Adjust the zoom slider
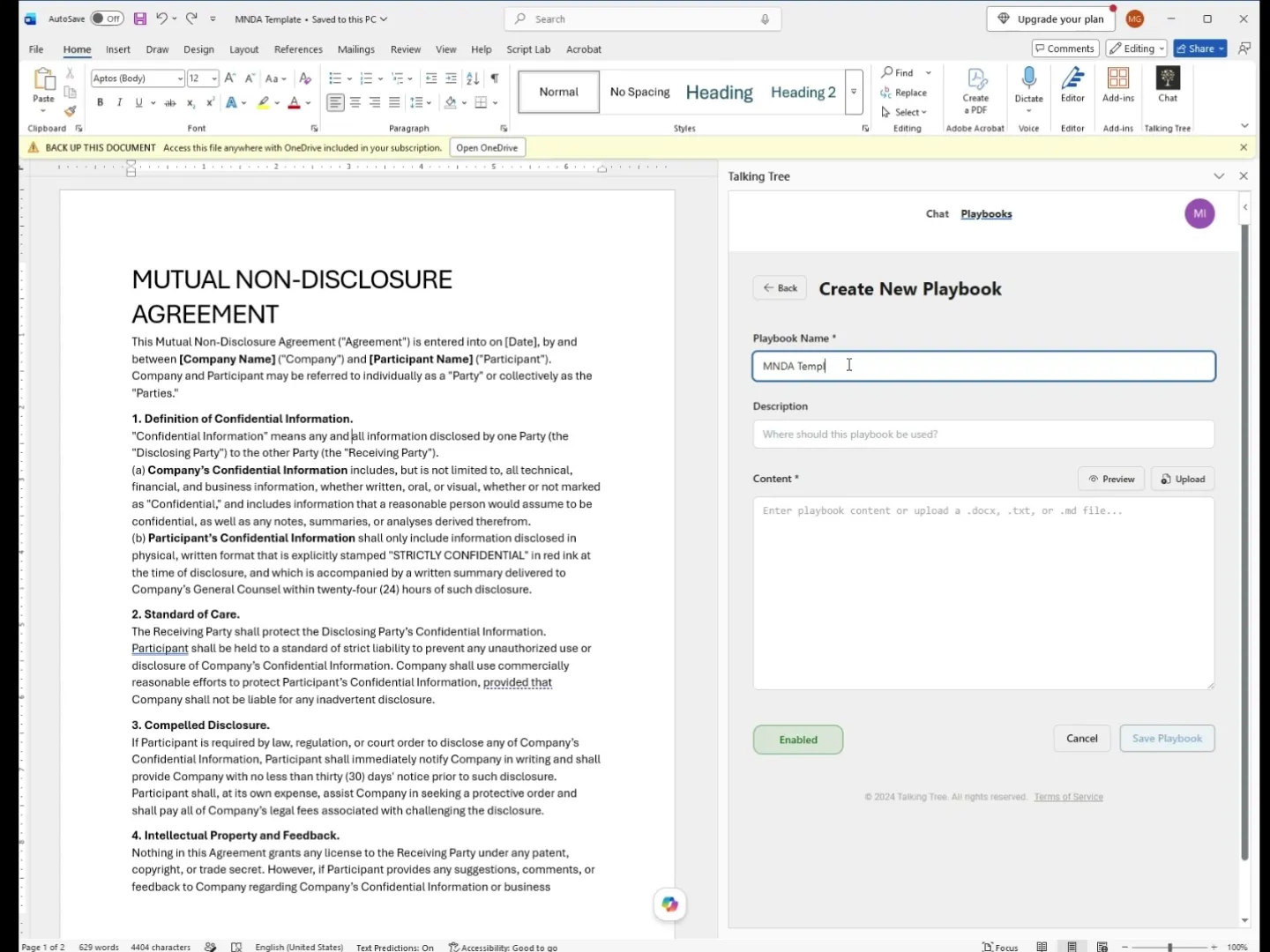Viewport: 1270px width, 952px height. (1169, 947)
